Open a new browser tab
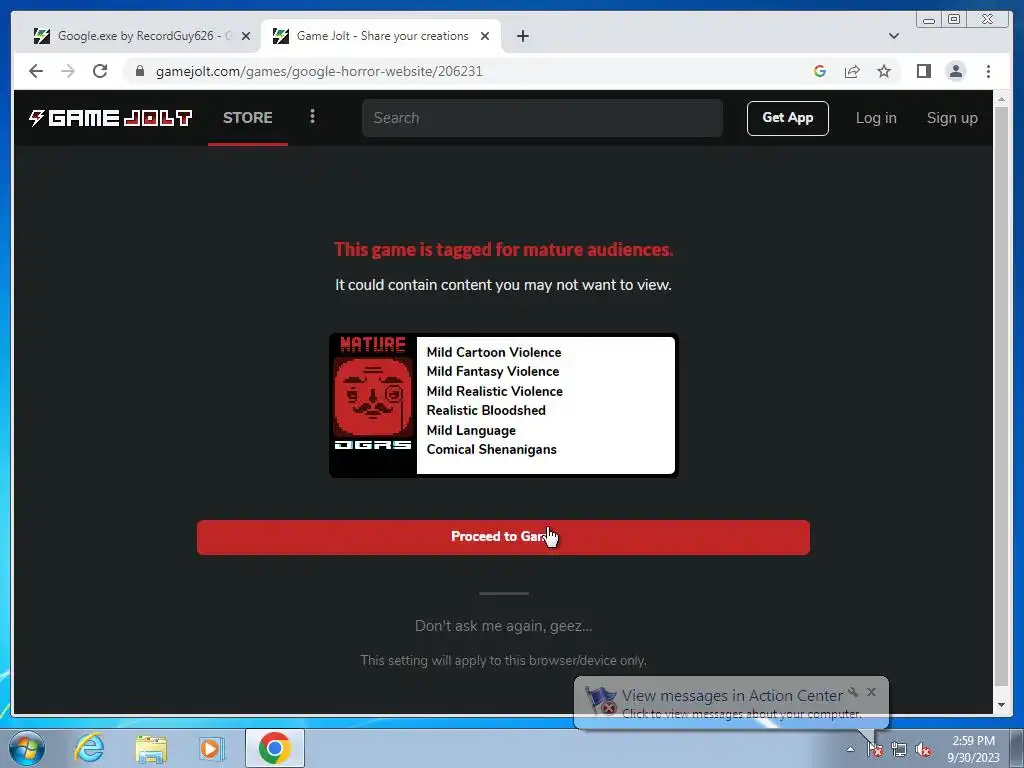 pyautogui.click(x=522, y=36)
